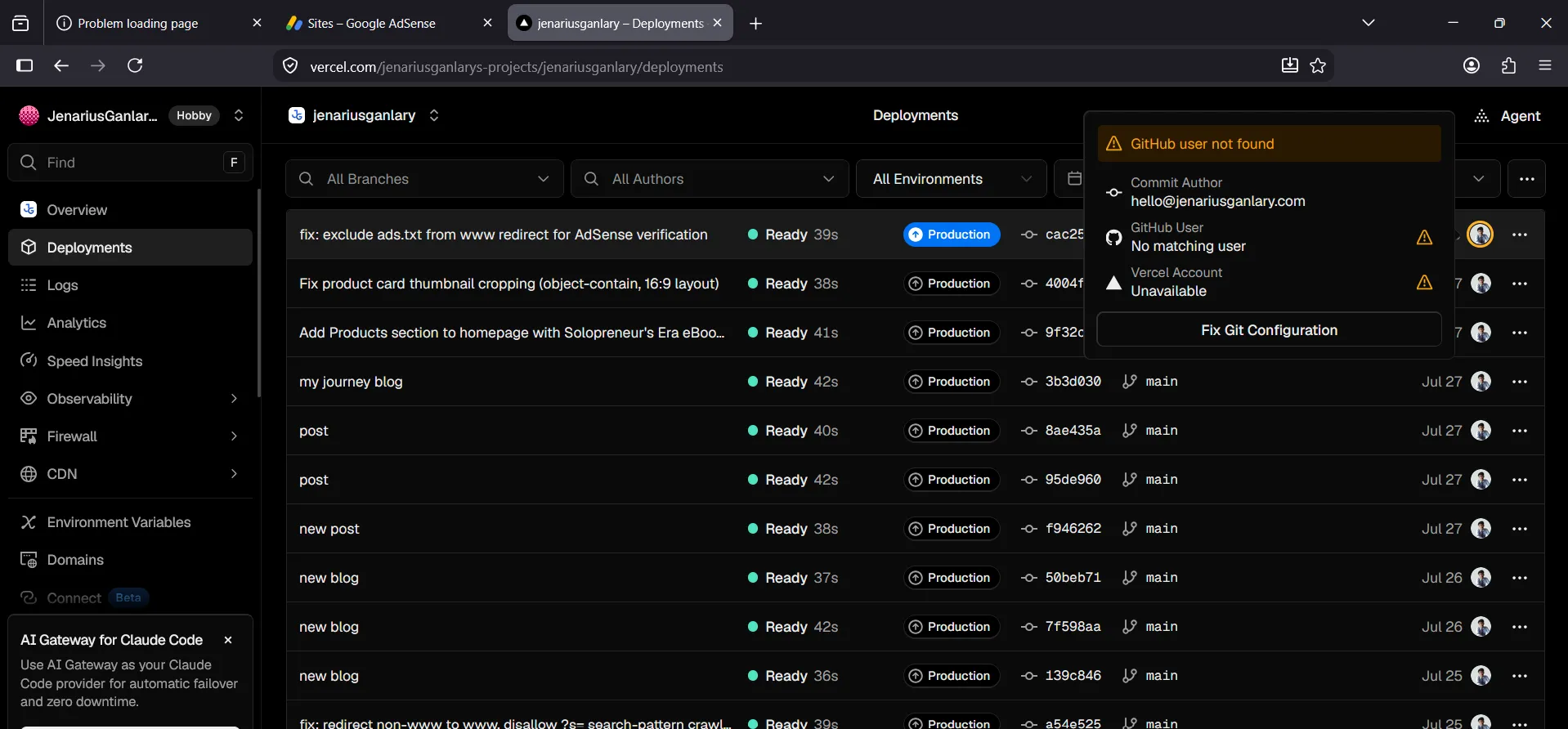Click commit hash 3b3d030

pyautogui.click(x=1073, y=382)
